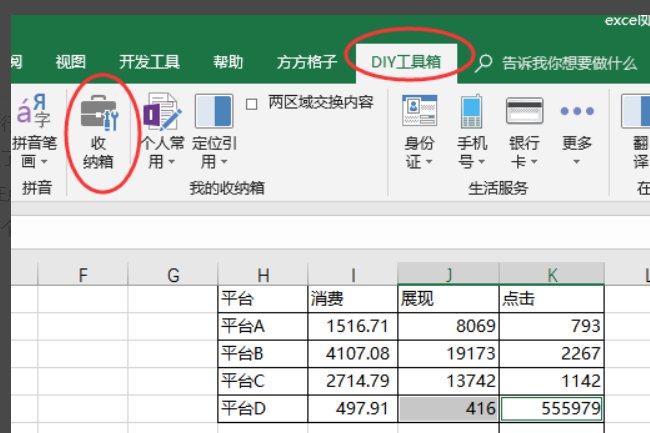
Task: Expand the 个人常用 dropdown arrow
Action: click(x=172, y=162)
